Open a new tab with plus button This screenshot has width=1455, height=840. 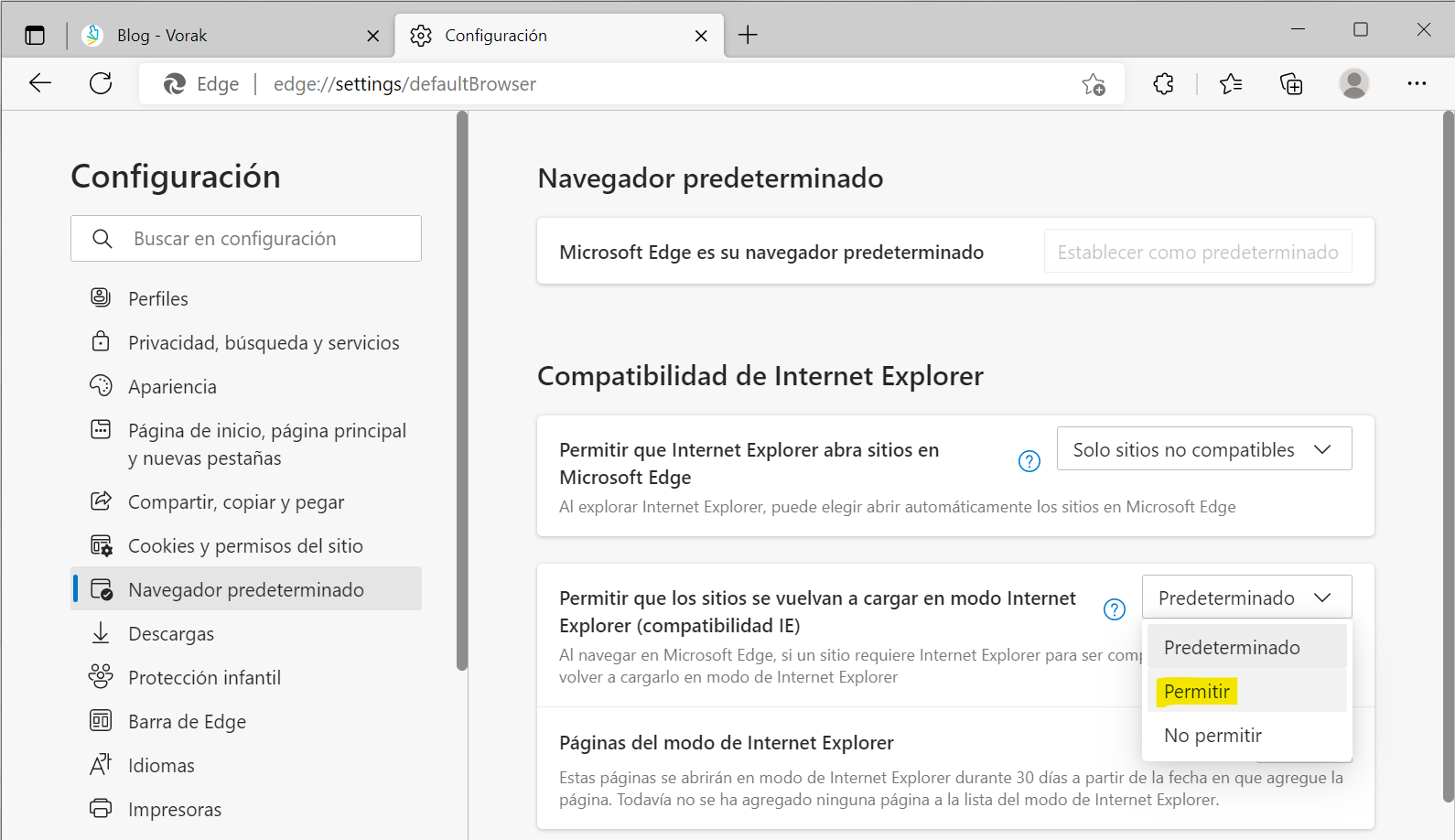click(748, 35)
